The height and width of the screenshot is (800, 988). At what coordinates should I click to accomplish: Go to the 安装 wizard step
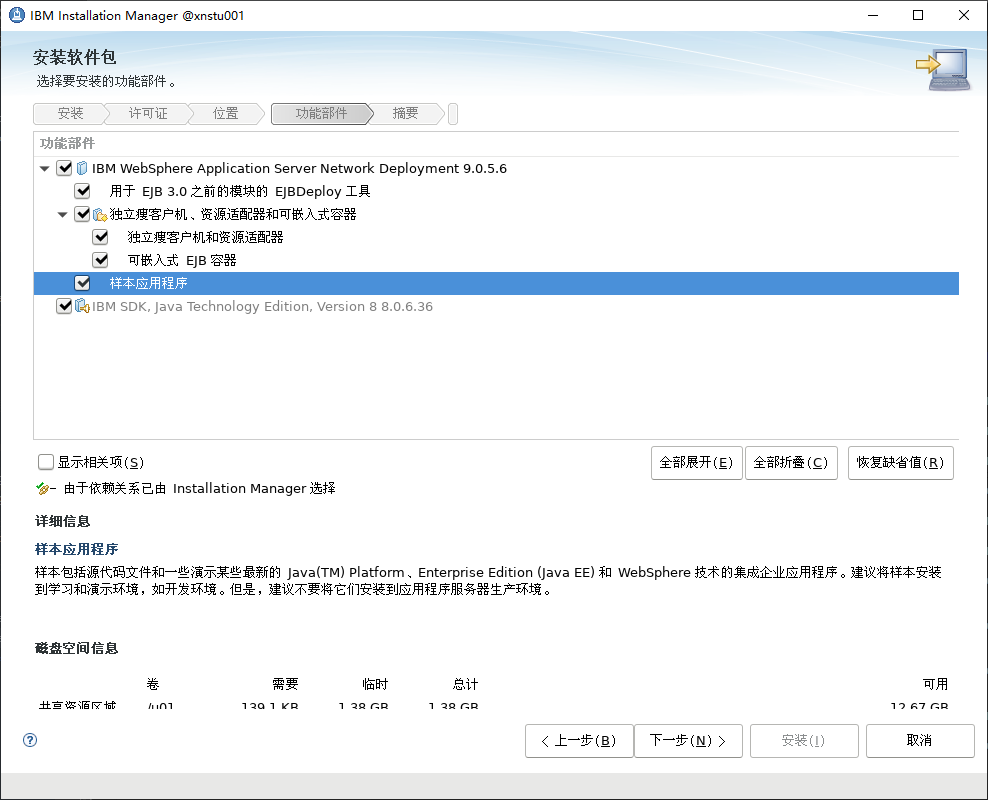(71, 113)
